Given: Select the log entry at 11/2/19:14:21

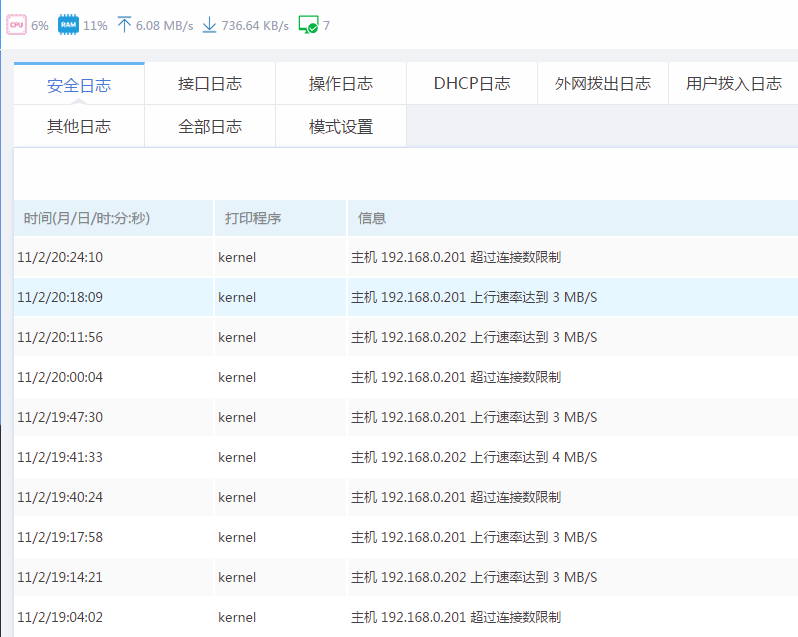Looking at the screenshot, I should click(x=406, y=577).
